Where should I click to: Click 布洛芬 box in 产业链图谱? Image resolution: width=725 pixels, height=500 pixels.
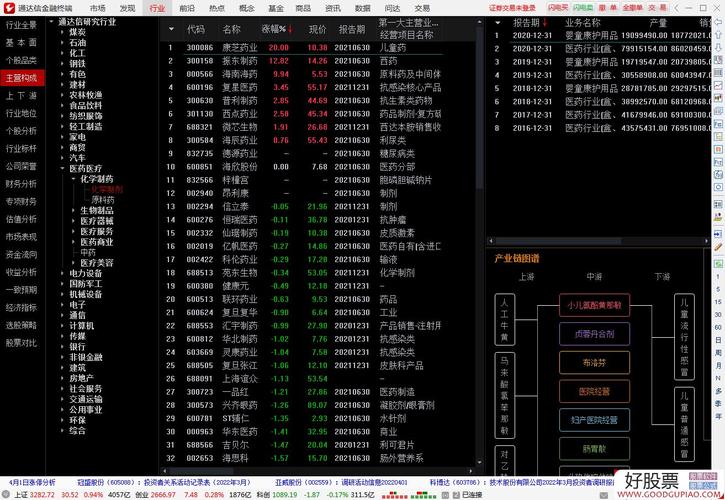point(594,363)
